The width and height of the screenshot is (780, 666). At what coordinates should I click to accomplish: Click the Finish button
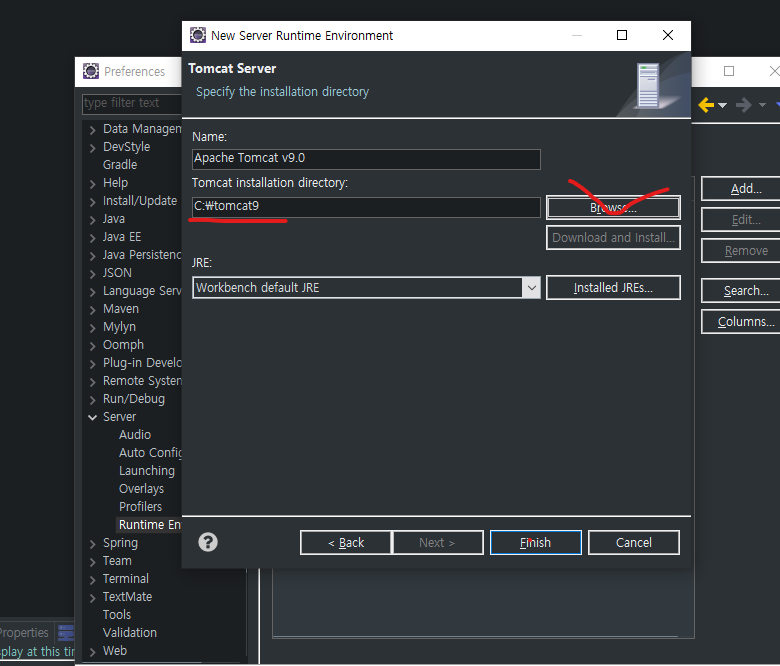coord(536,543)
